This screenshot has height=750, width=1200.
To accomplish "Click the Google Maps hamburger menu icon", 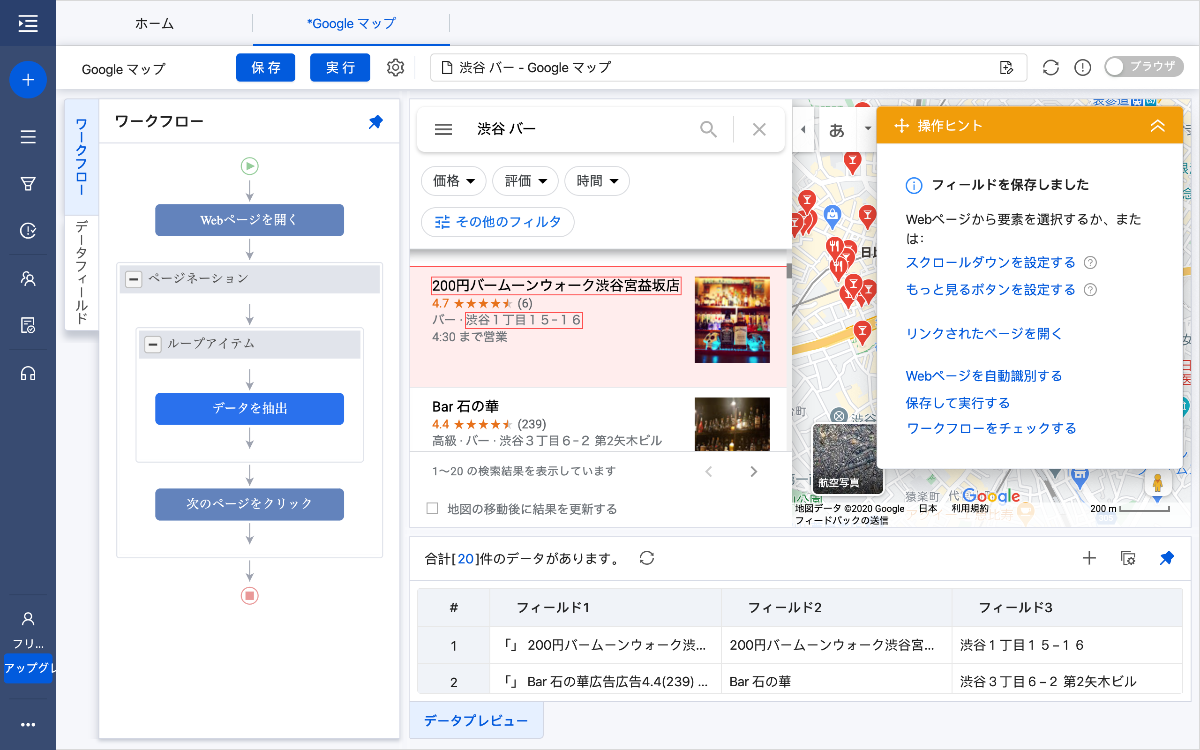I will tap(444, 129).
